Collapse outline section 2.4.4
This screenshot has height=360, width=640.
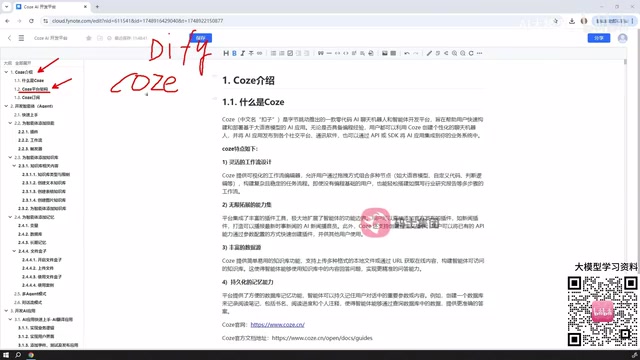click(14, 251)
